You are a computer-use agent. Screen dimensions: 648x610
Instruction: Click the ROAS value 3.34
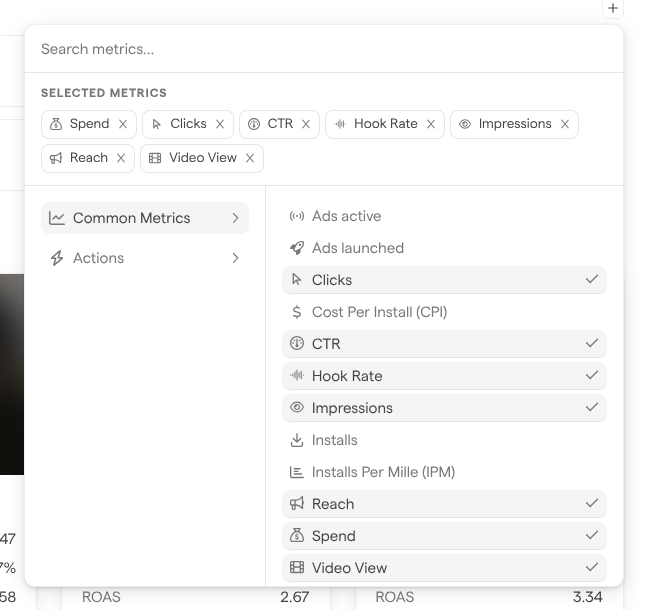pos(587,597)
